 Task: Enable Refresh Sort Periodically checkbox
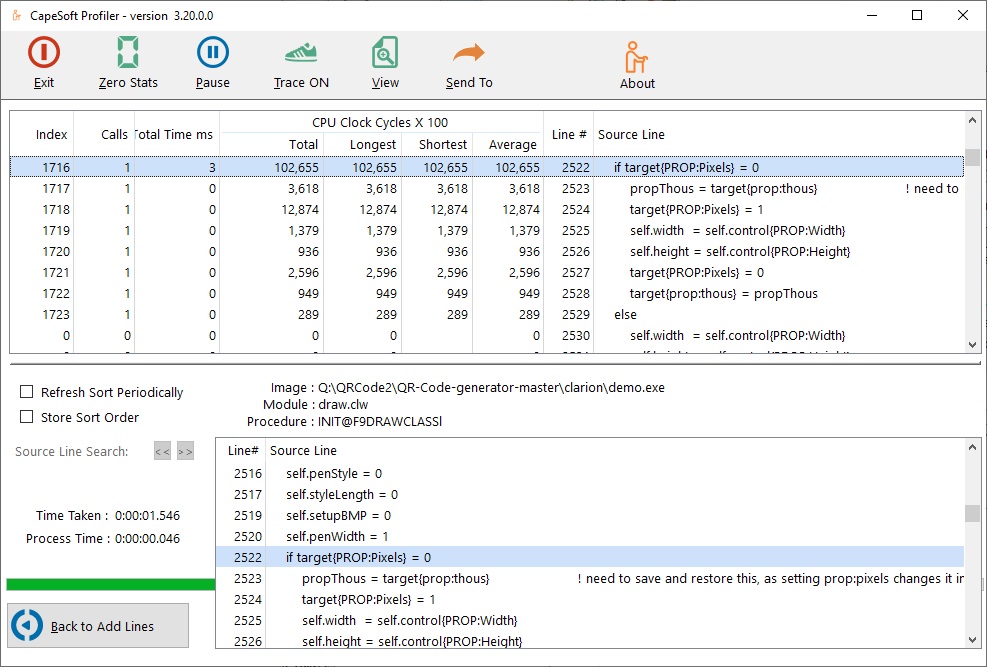pyautogui.click(x=27, y=392)
